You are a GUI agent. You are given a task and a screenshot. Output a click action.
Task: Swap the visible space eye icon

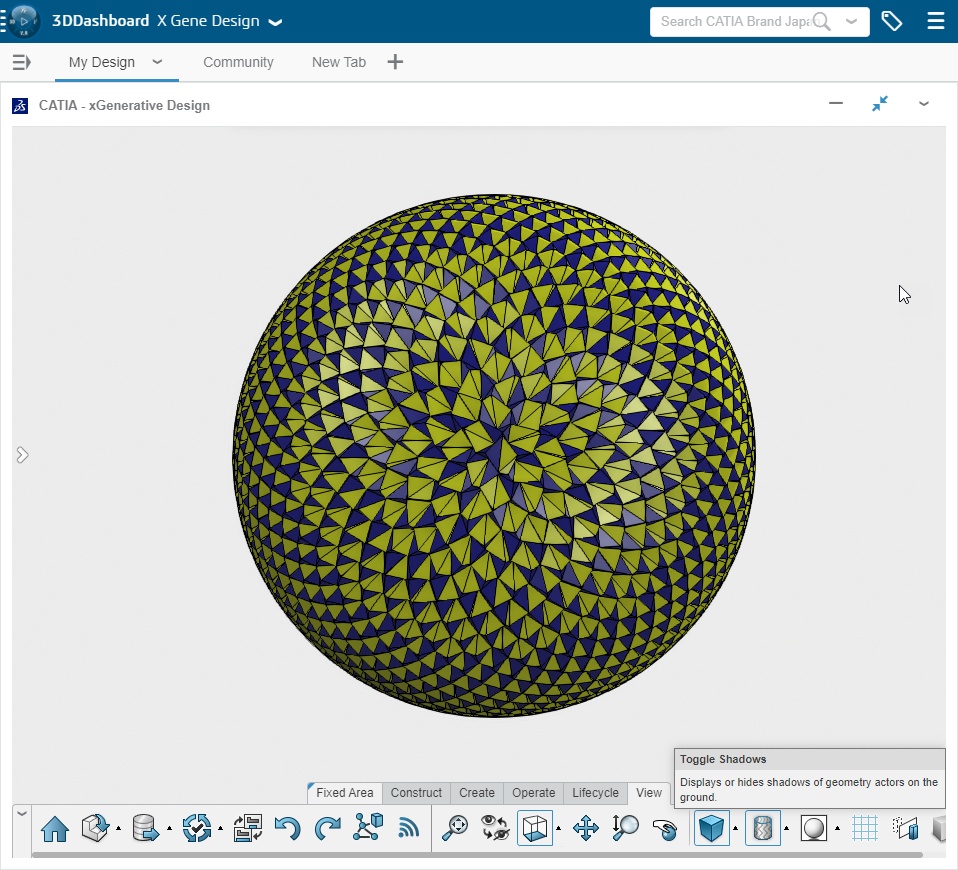pyautogui.click(x=495, y=828)
